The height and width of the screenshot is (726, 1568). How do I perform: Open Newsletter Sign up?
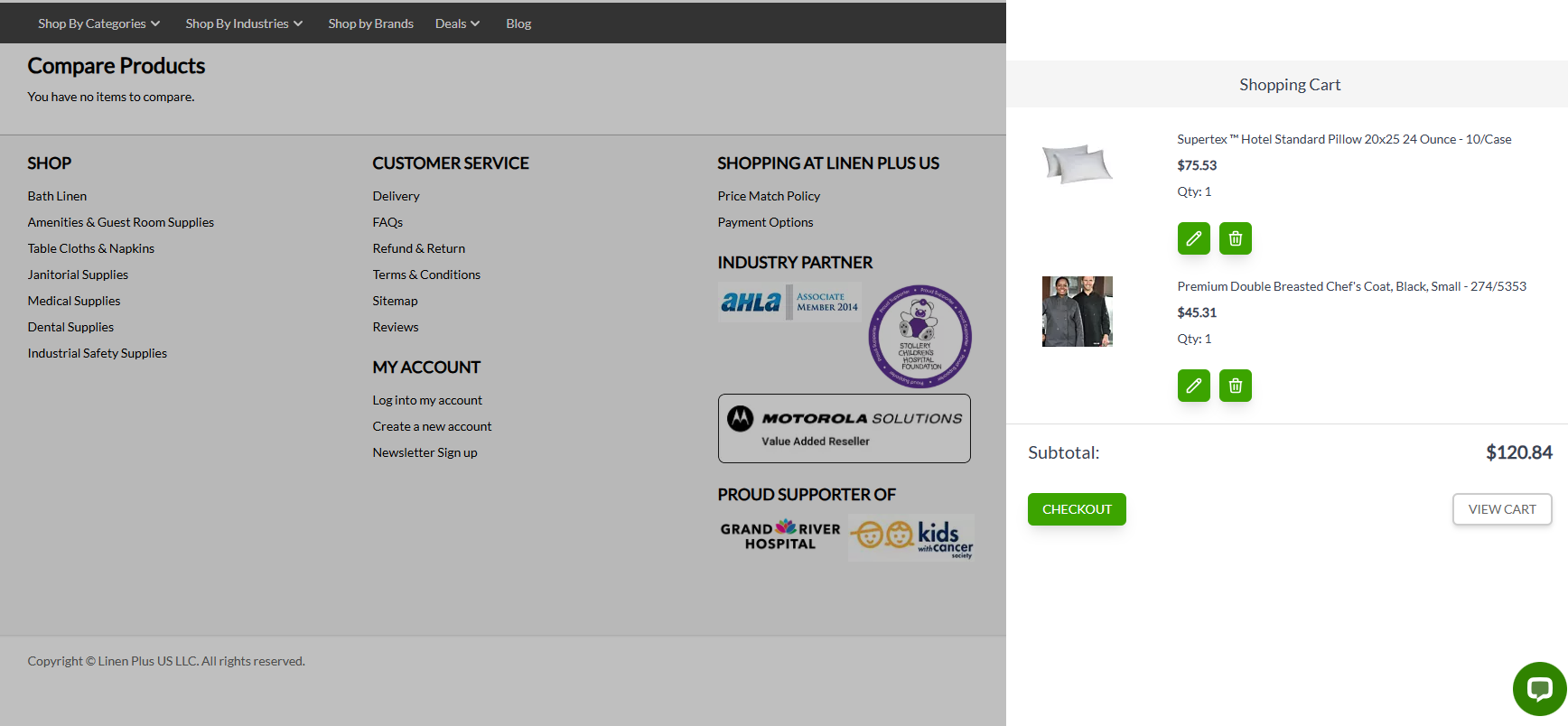[x=425, y=452]
